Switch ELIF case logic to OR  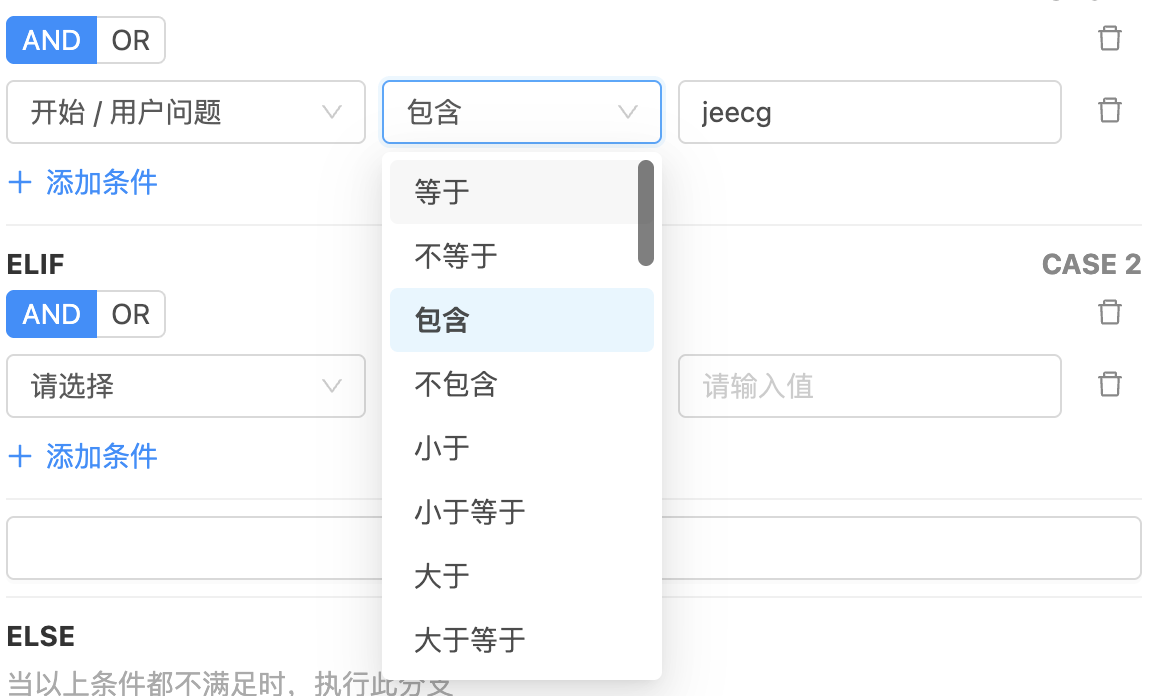[x=131, y=314]
